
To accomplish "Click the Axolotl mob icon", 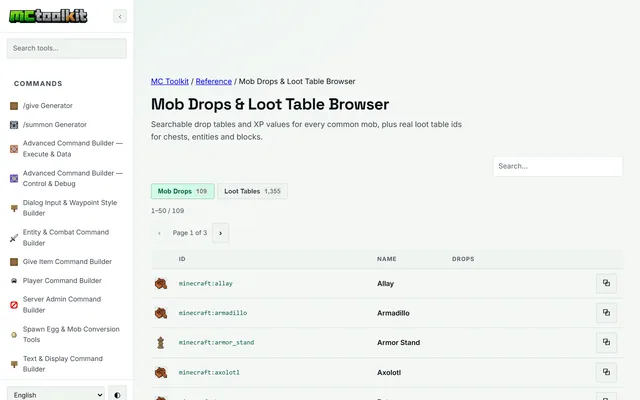I will pyautogui.click(x=161, y=372).
